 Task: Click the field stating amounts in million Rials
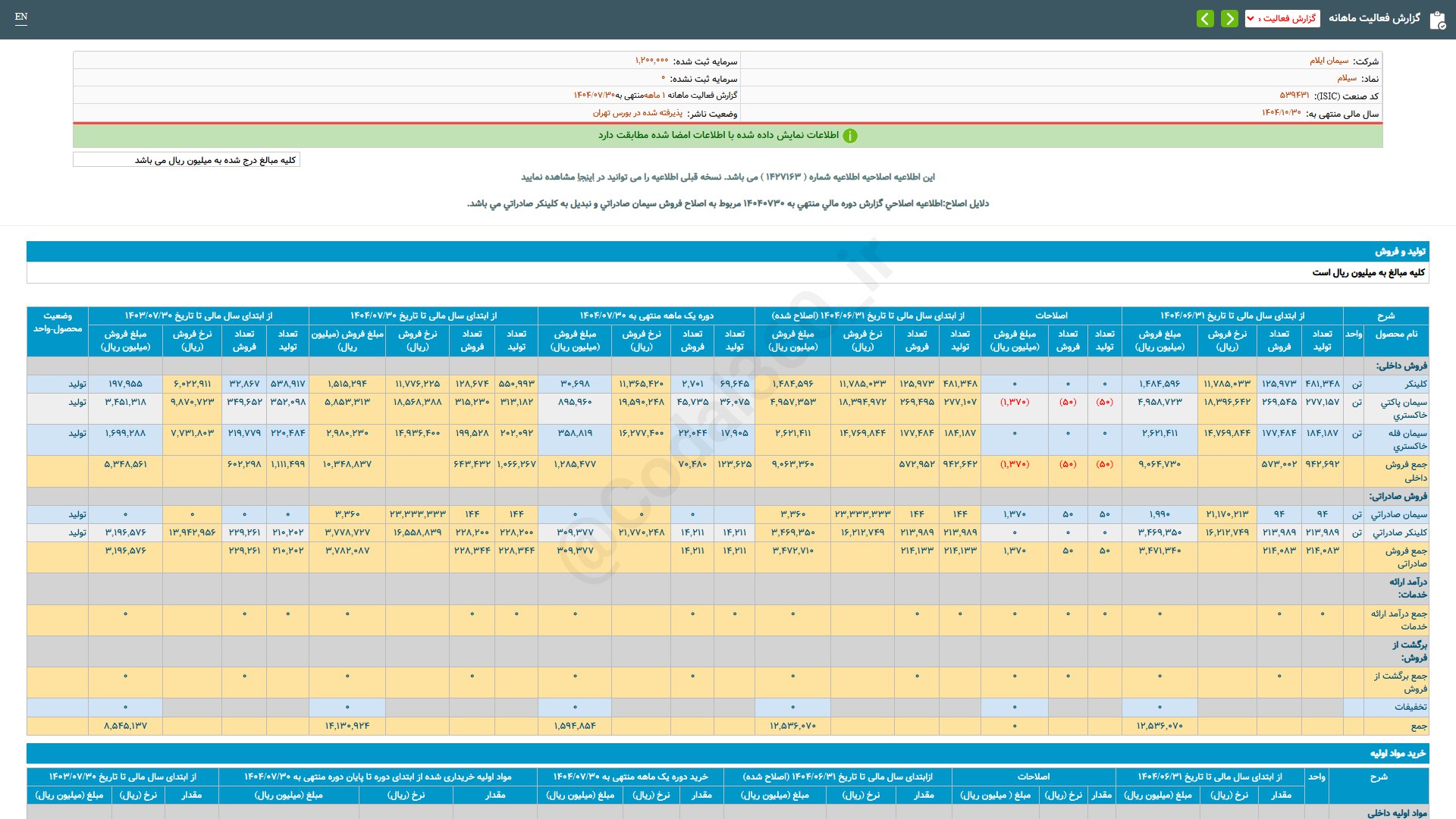pyautogui.click(x=187, y=160)
